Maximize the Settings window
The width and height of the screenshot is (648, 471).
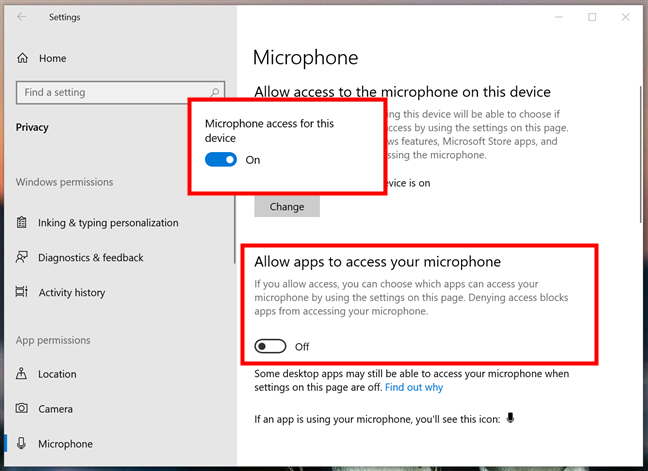tap(592, 17)
